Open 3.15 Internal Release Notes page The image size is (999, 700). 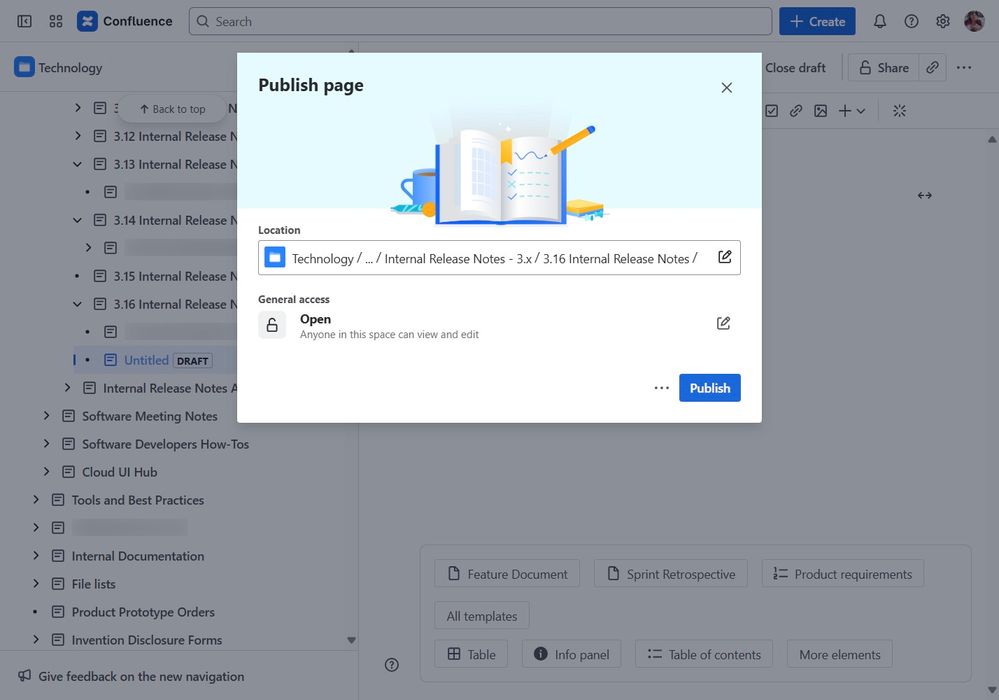(175, 276)
